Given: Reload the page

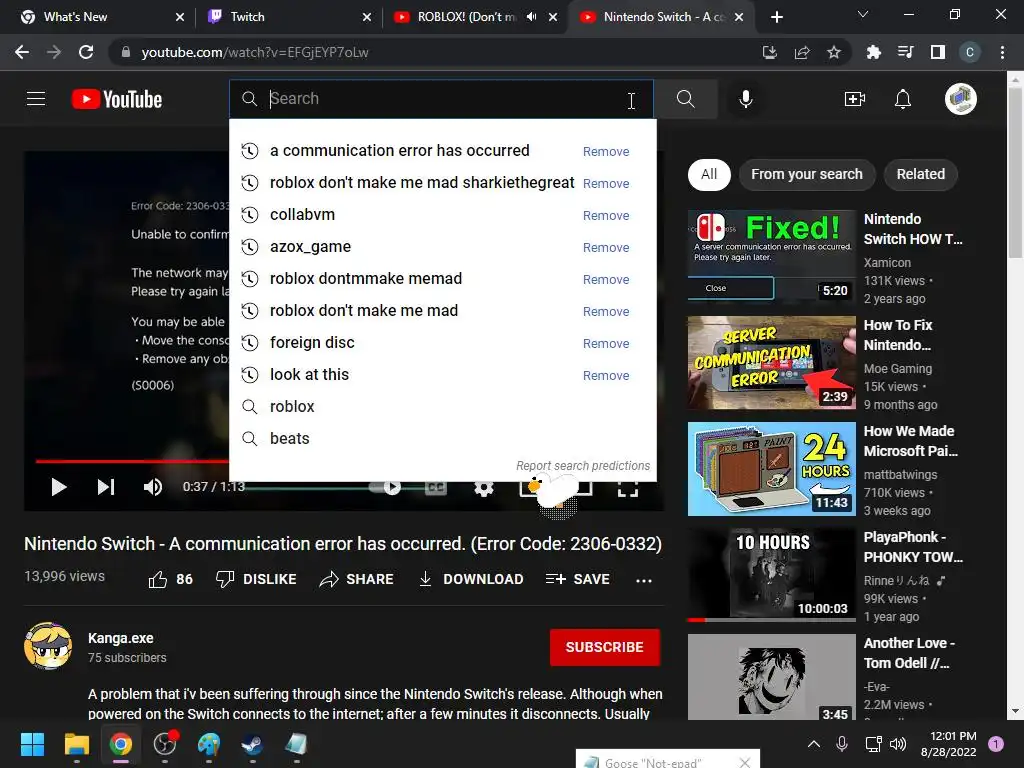Looking at the screenshot, I should click(86, 52).
